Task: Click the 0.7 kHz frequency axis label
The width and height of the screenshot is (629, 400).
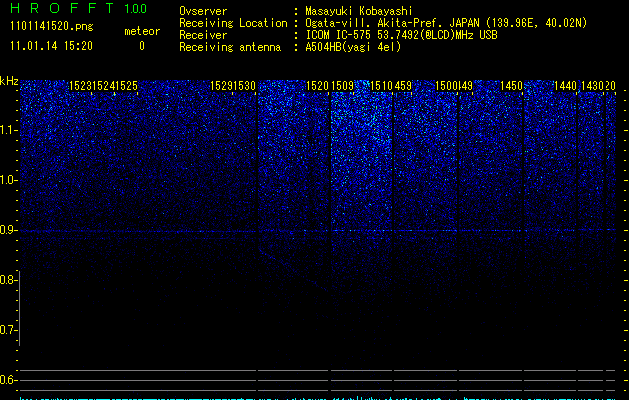Action: (x=8, y=330)
